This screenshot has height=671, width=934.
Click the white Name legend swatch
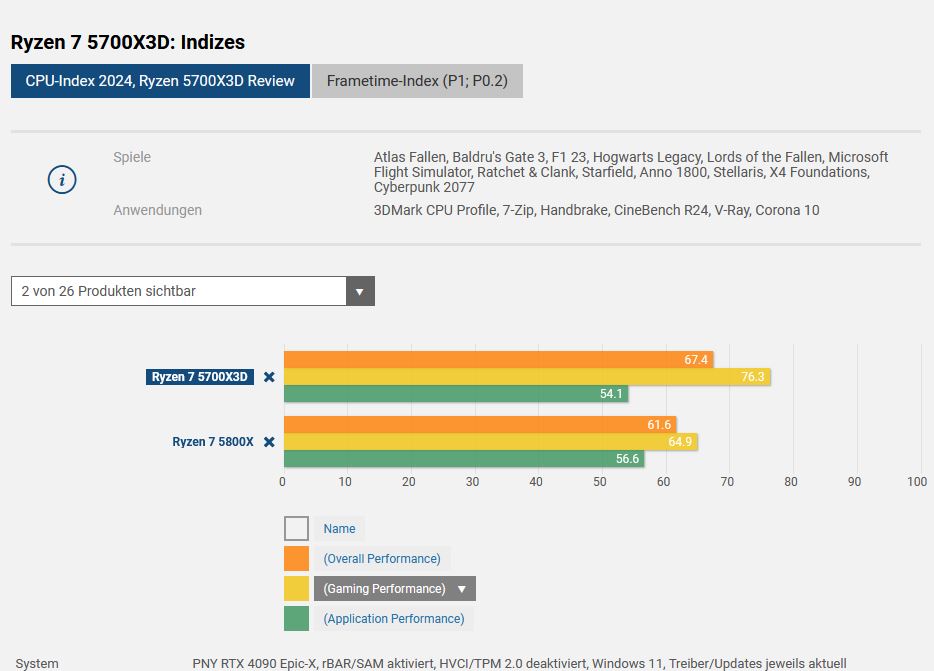click(x=297, y=529)
